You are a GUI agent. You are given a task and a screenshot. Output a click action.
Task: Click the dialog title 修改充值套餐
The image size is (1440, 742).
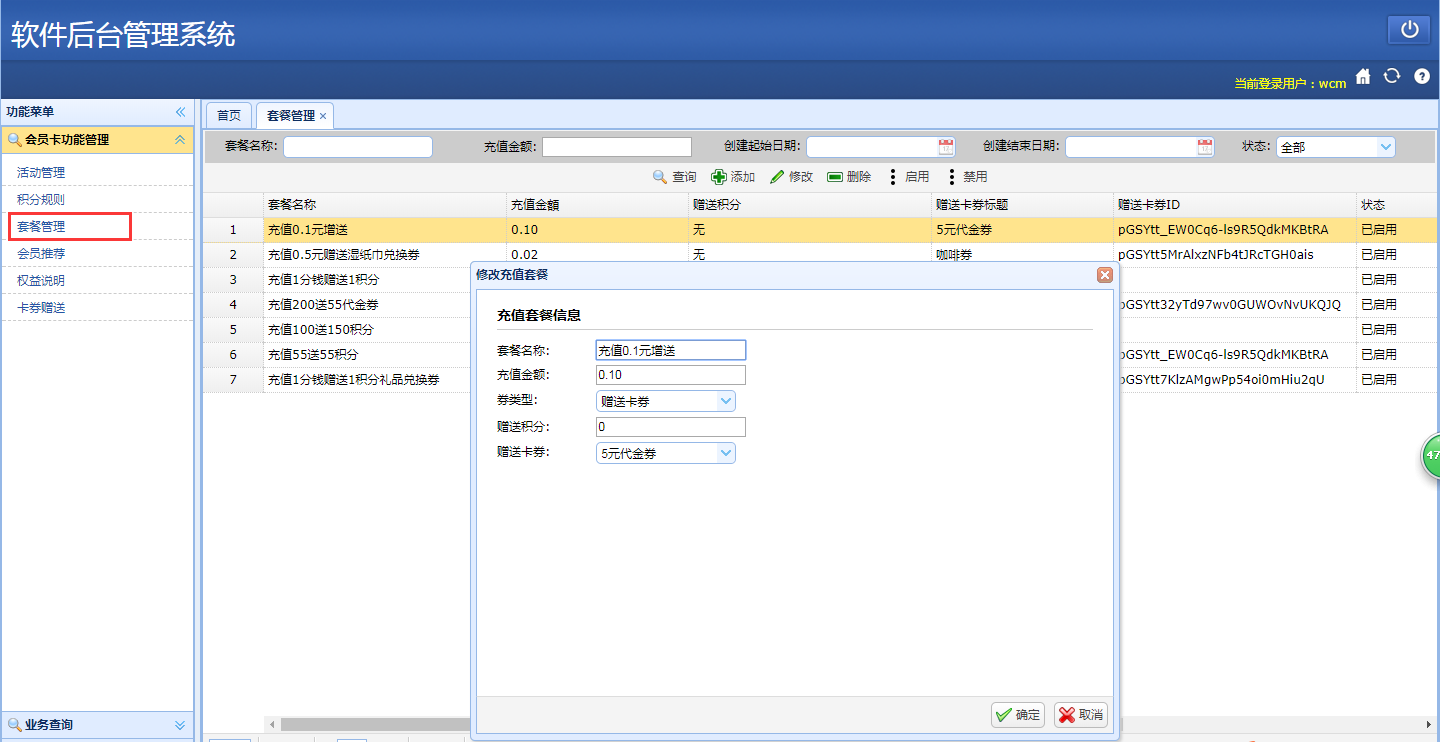pos(512,275)
